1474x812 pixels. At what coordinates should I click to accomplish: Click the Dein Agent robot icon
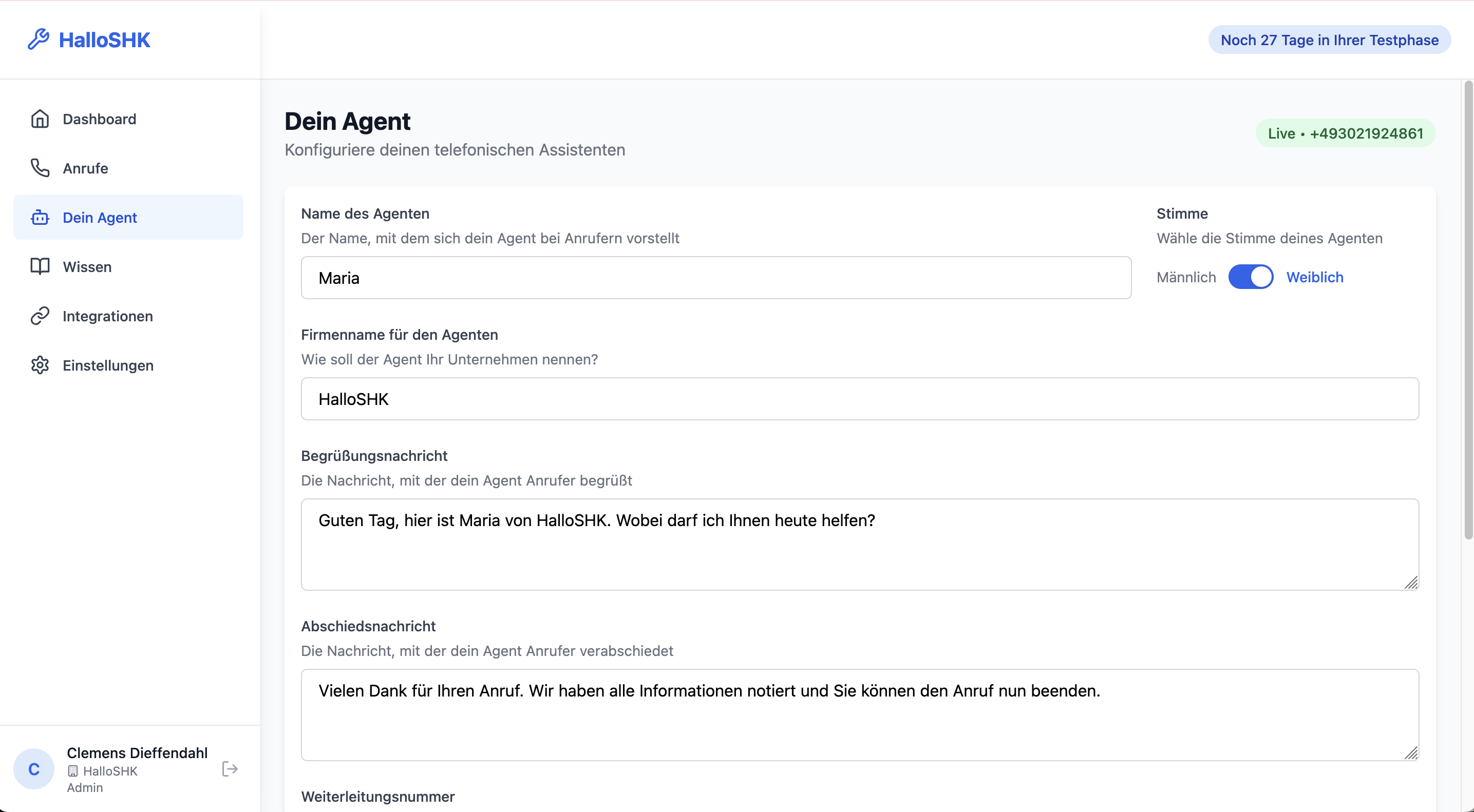40,217
